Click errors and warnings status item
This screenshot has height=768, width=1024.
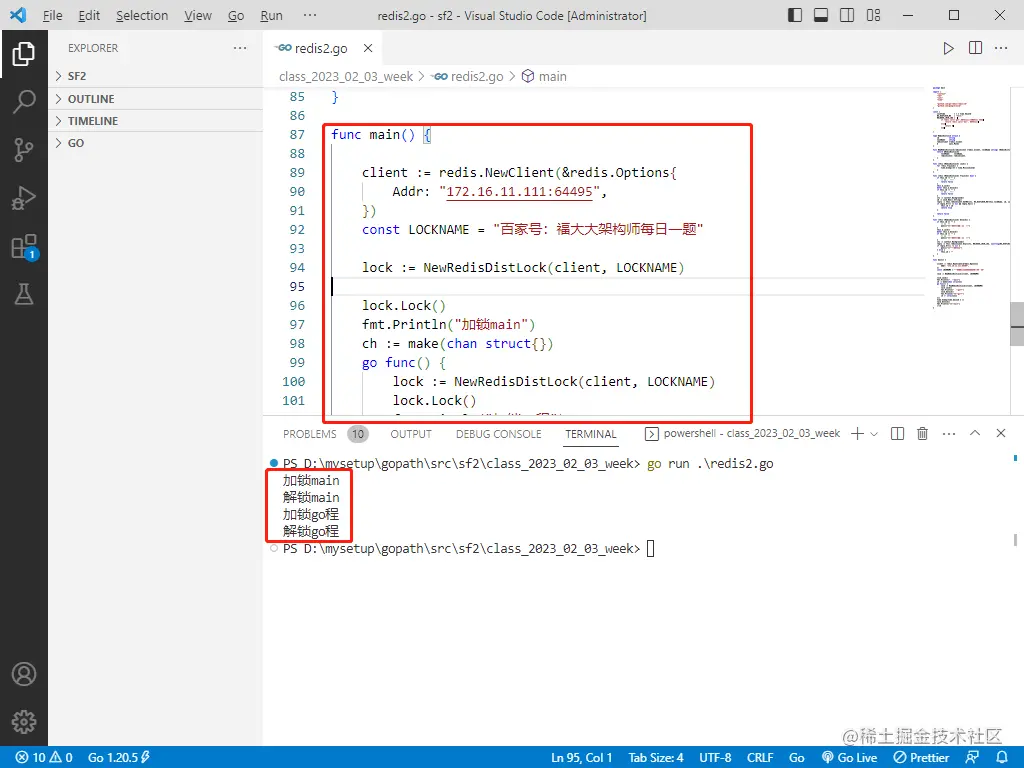(x=44, y=758)
